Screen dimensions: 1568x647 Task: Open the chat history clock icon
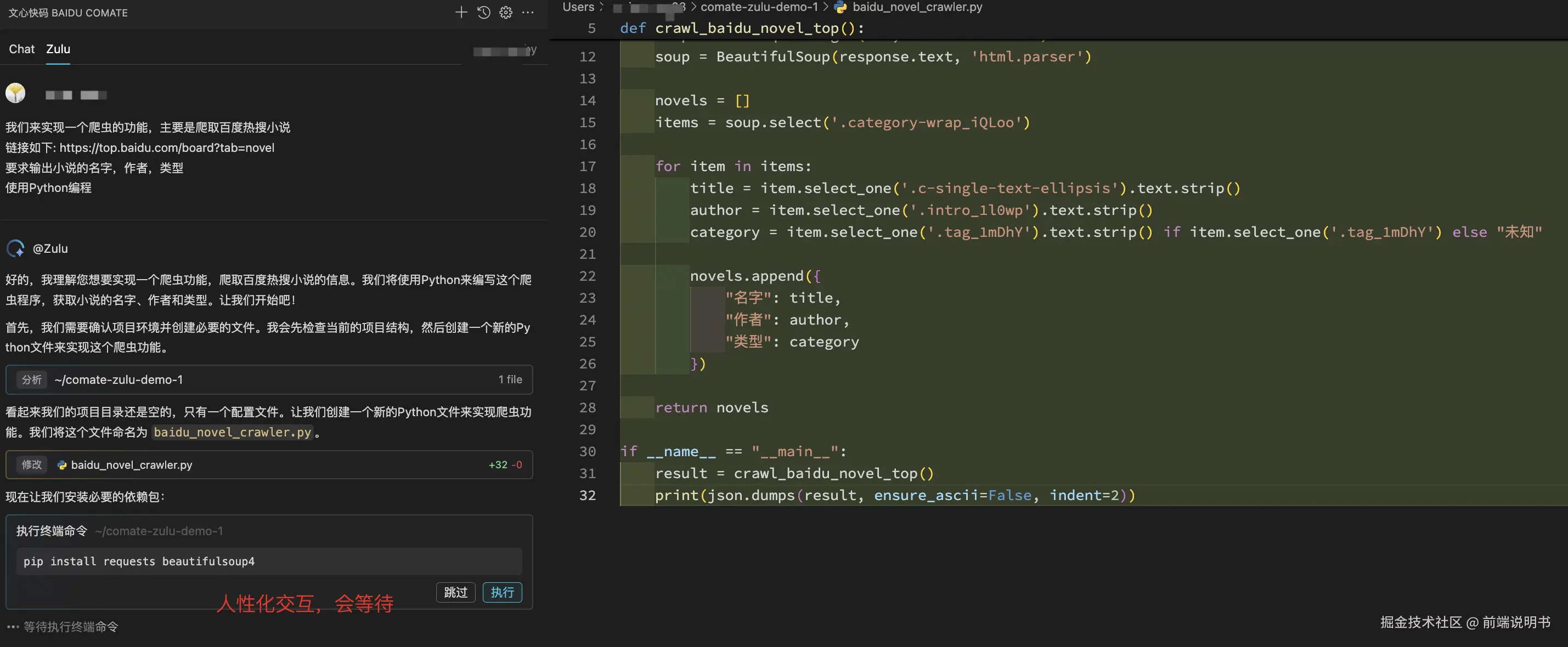[x=483, y=12]
